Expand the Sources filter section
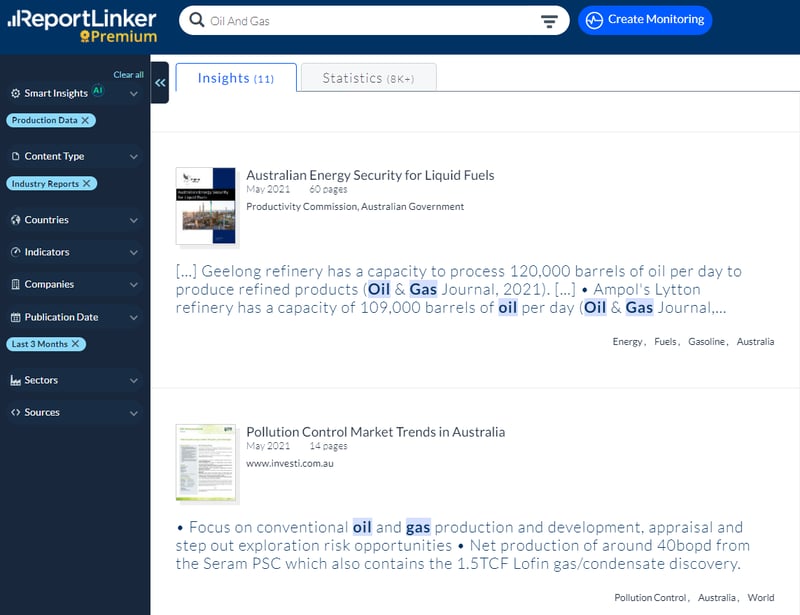 click(134, 412)
